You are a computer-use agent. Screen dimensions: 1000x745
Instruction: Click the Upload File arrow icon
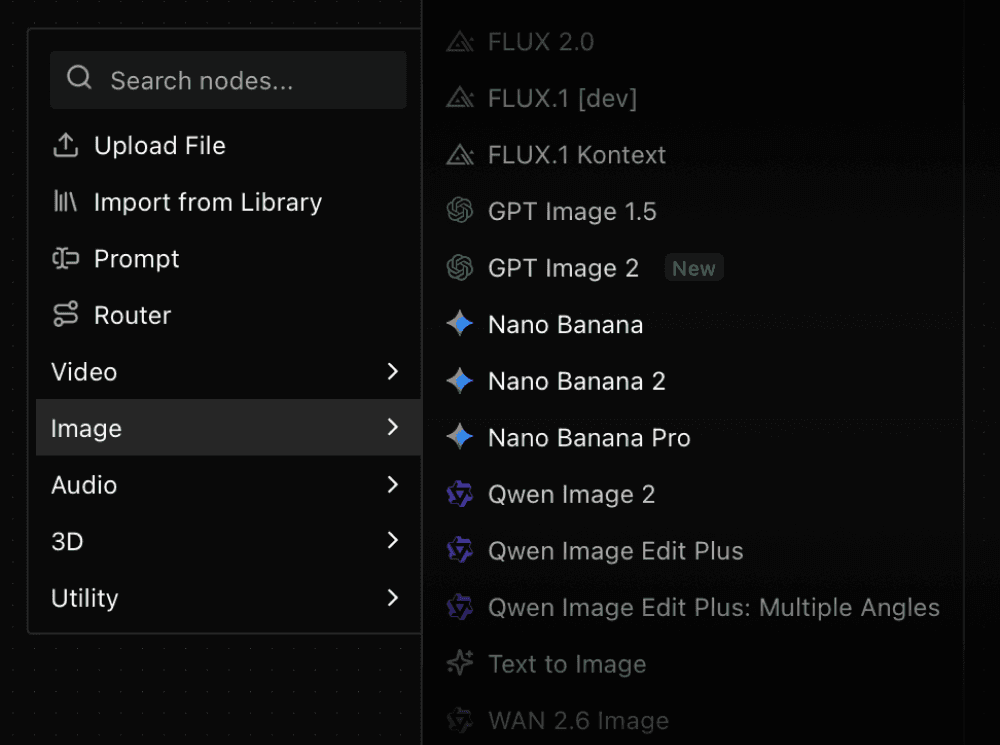[x=65, y=145]
